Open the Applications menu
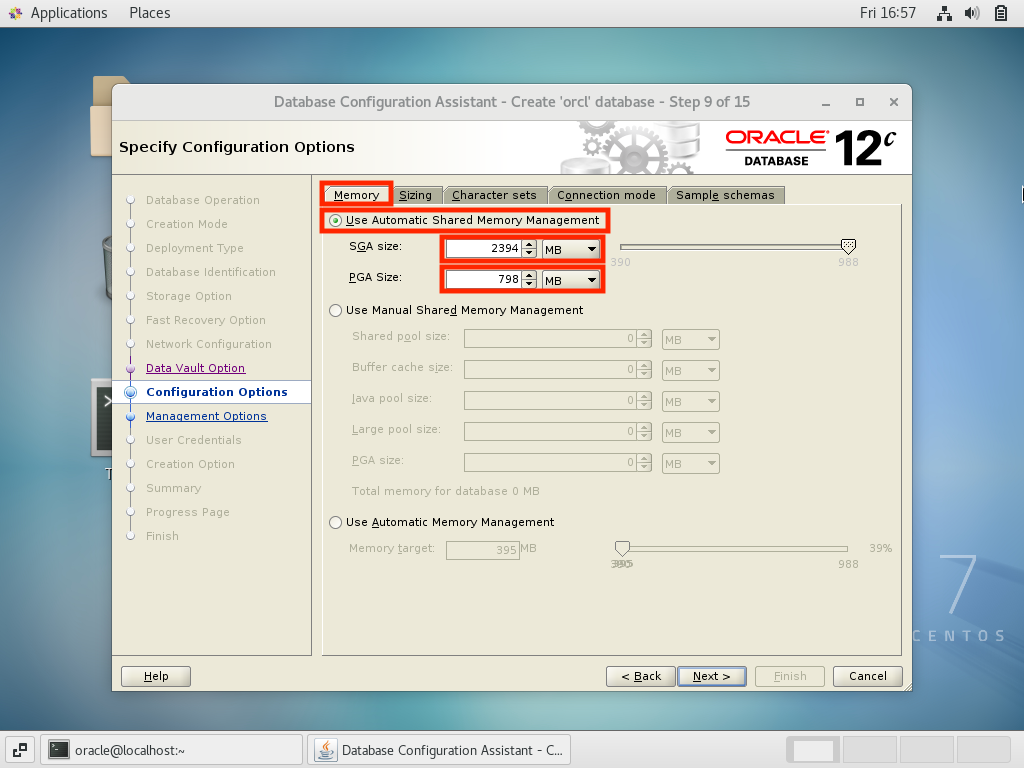This screenshot has width=1024, height=768. coord(69,13)
